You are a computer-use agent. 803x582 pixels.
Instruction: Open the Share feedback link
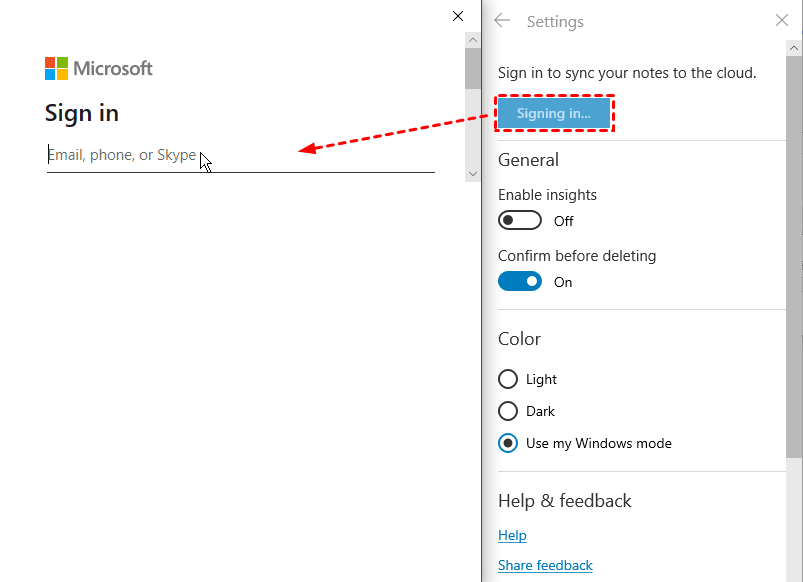click(x=545, y=566)
